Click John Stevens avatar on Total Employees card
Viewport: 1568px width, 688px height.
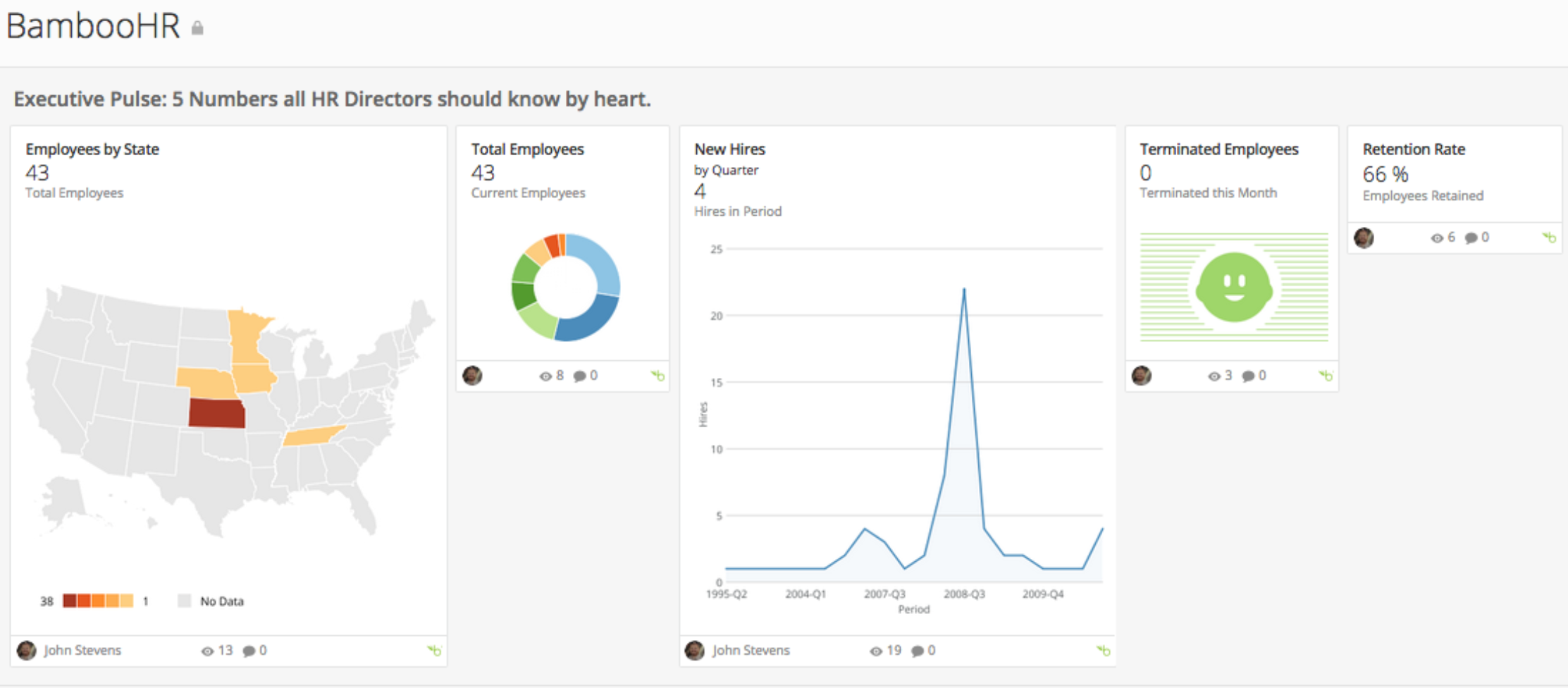474,376
